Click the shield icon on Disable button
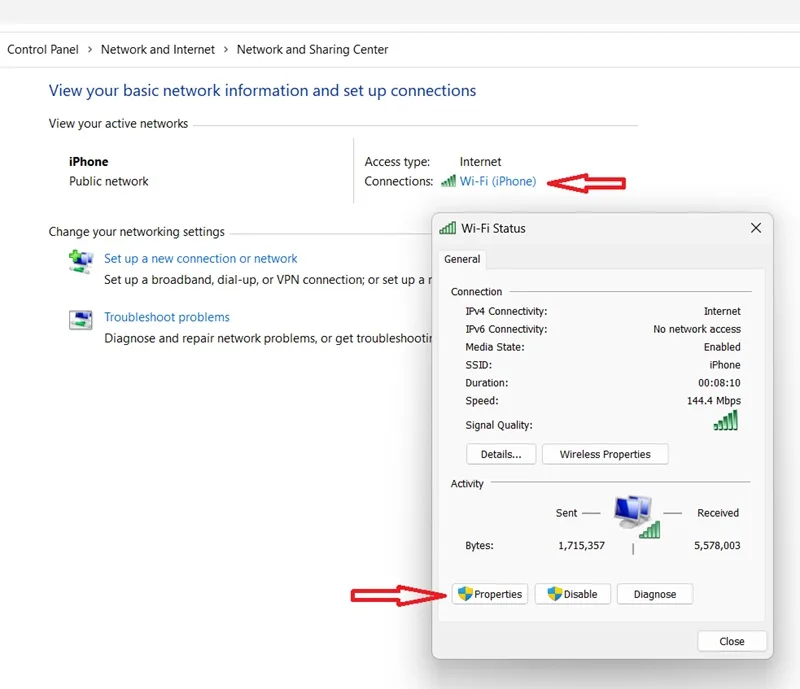The image size is (800, 689). (x=555, y=594)
